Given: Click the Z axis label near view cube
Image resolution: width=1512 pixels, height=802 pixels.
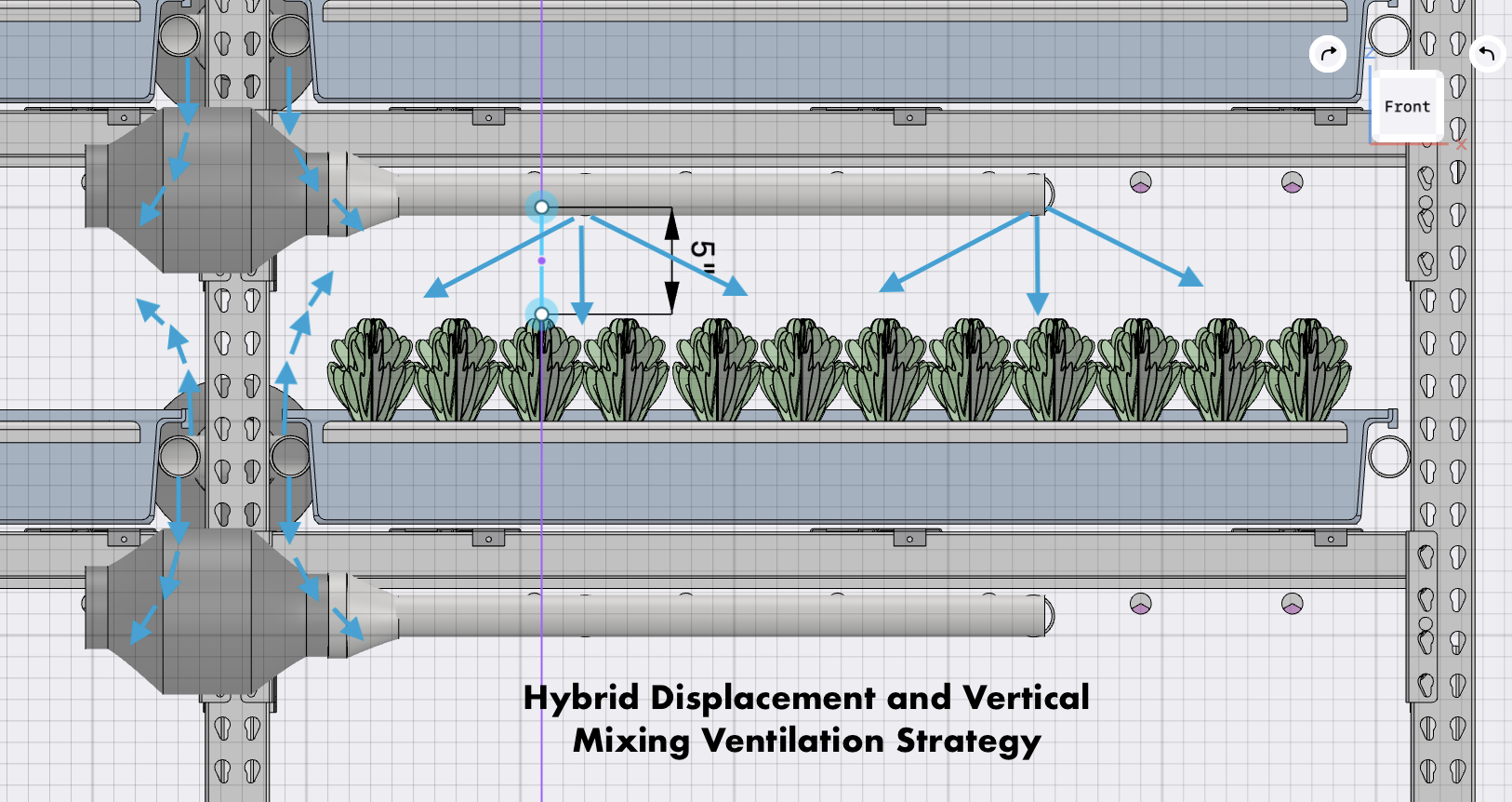Looking at the screenshot, I should click(x=1370, y=53).
